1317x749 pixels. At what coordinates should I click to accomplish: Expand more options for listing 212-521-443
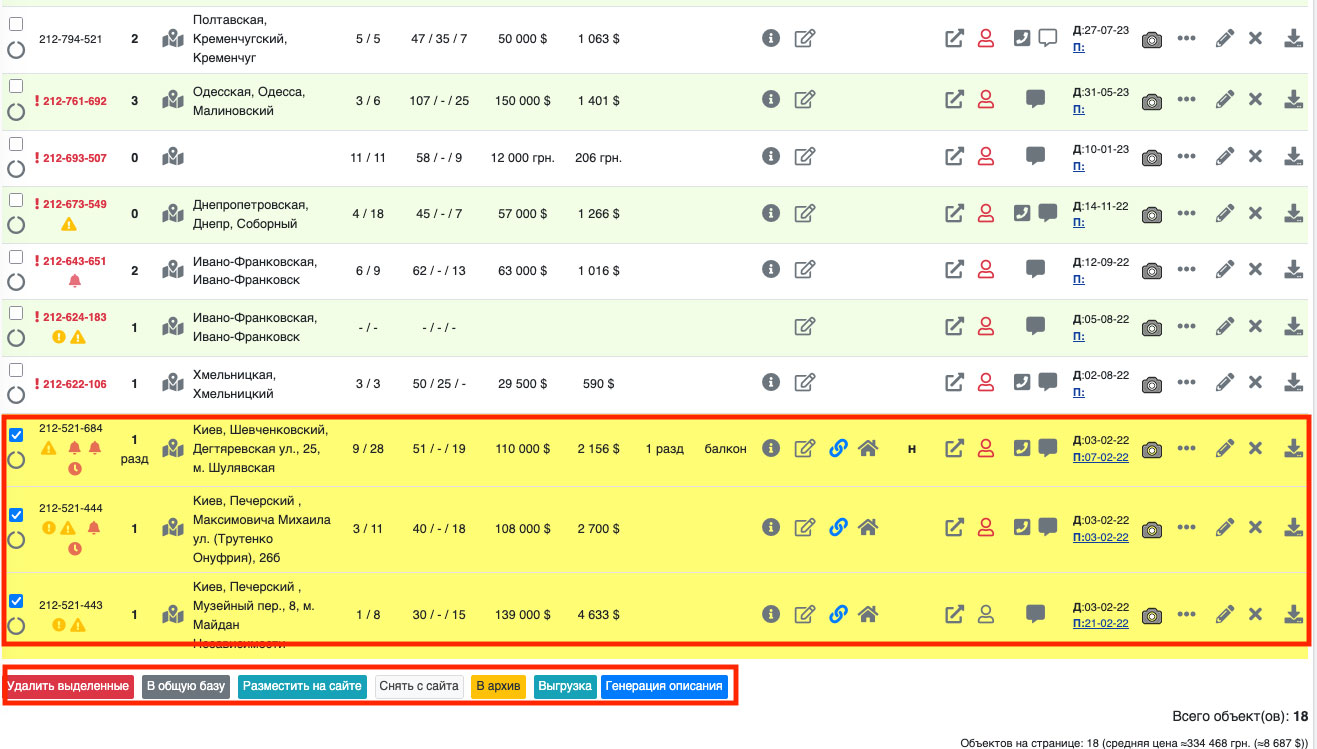pos(1186,614)
